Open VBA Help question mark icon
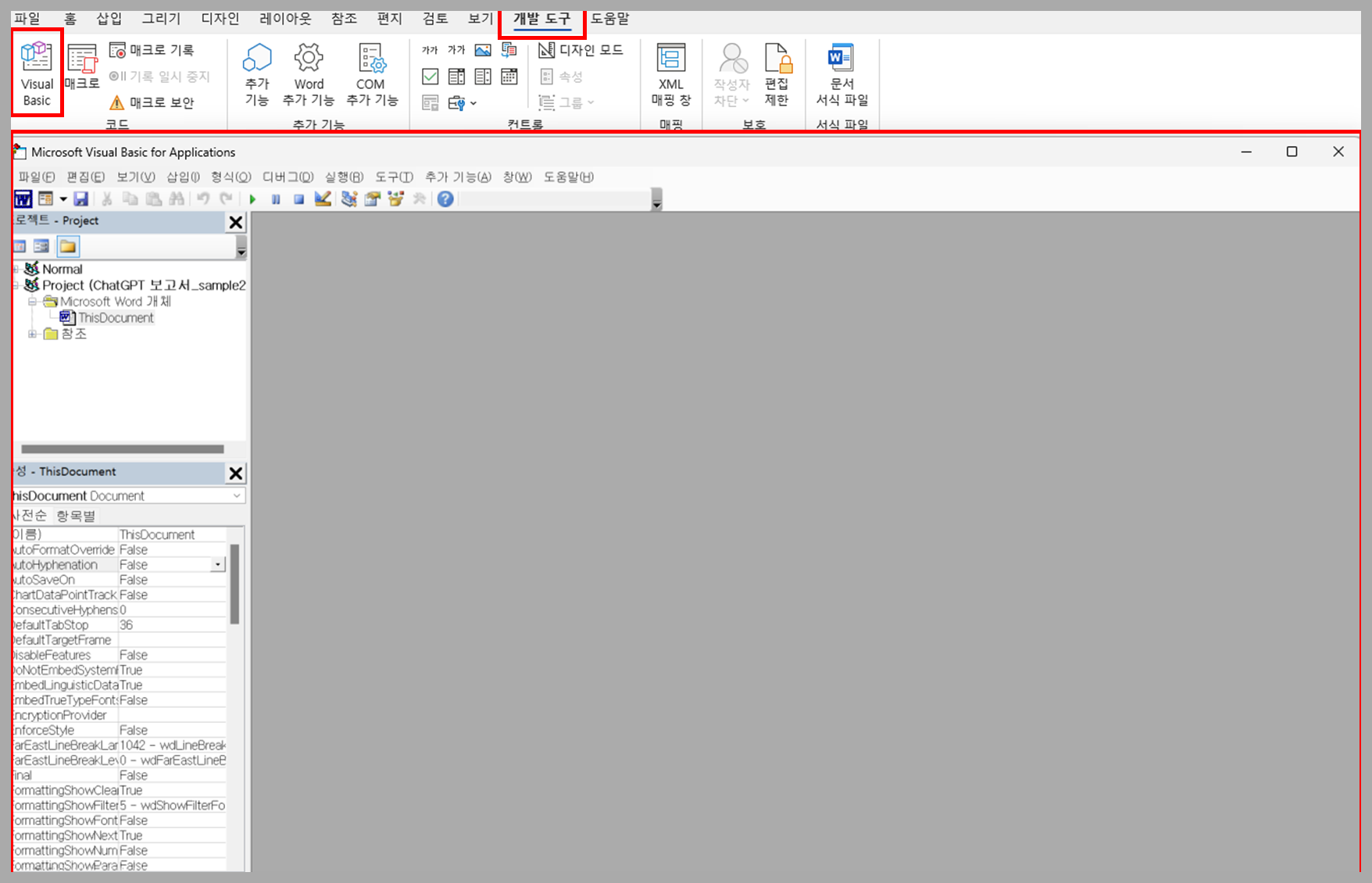The image size is (1372, 883). [445, 199]
